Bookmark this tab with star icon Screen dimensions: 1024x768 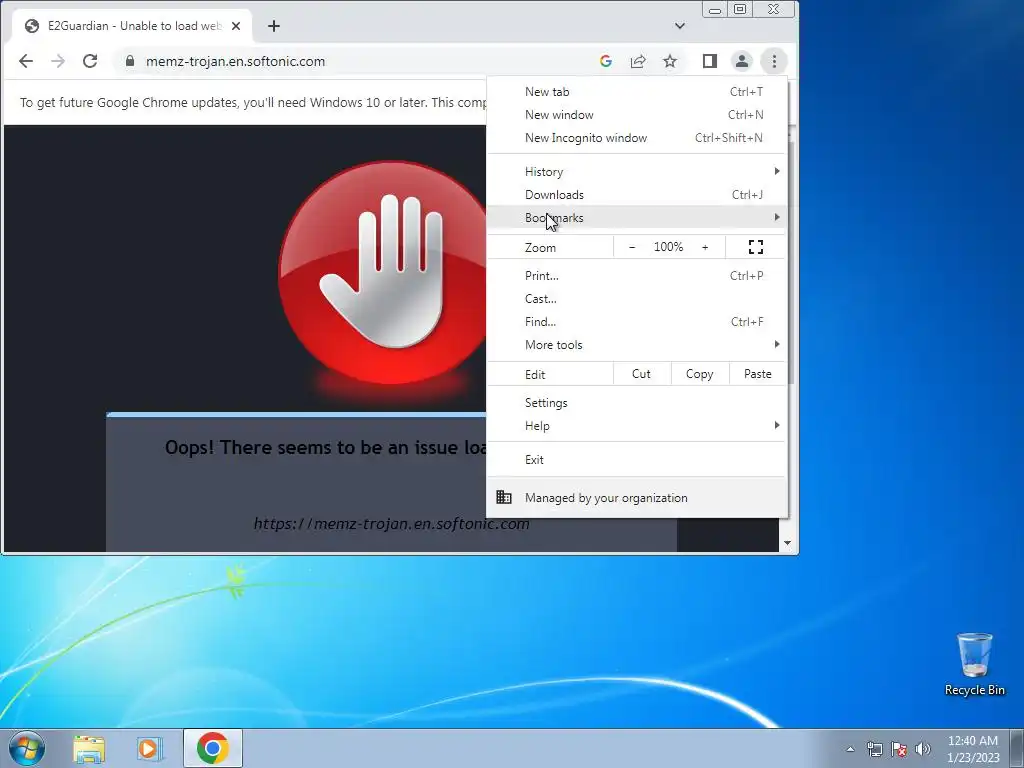click(670, 61)
